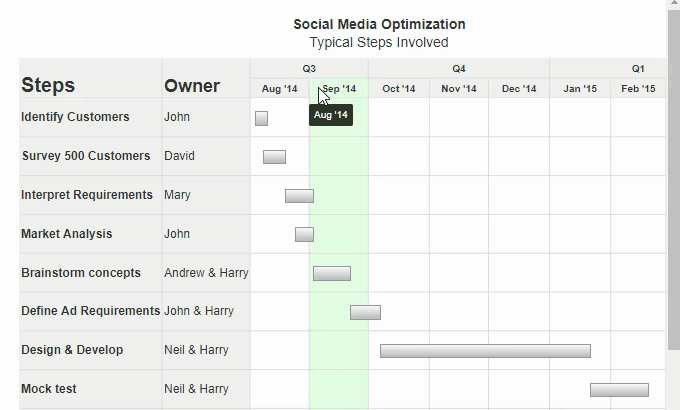The height and width of the screenshot is (410, 680).
Task: Select the Feb '15 month header
Action: (638, 89)
